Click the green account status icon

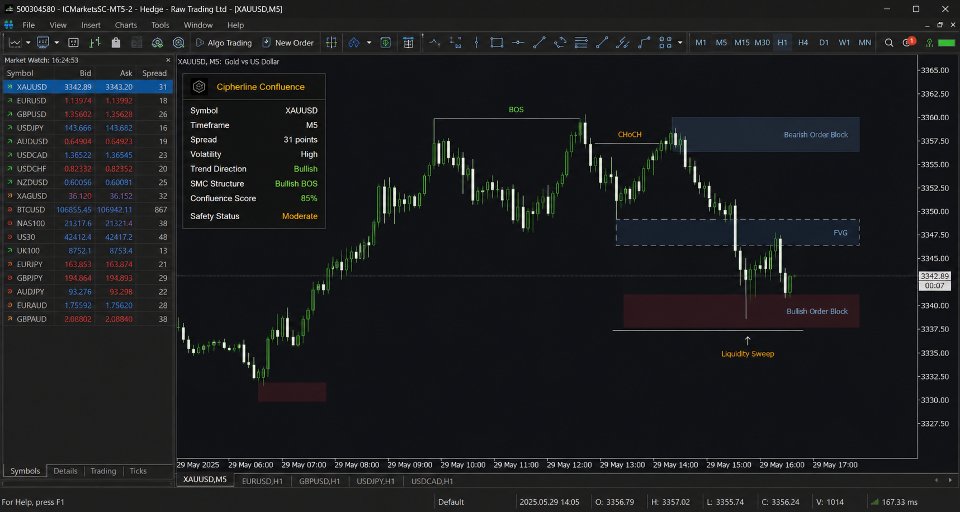(x=929, y=43)
